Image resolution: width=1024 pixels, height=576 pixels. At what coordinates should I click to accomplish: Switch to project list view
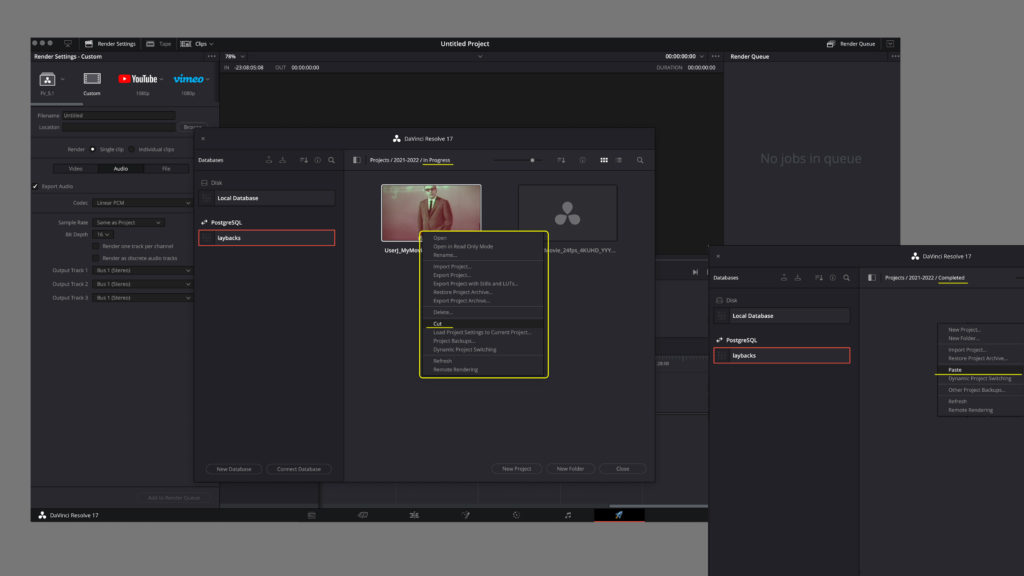(x=619, y=160)
